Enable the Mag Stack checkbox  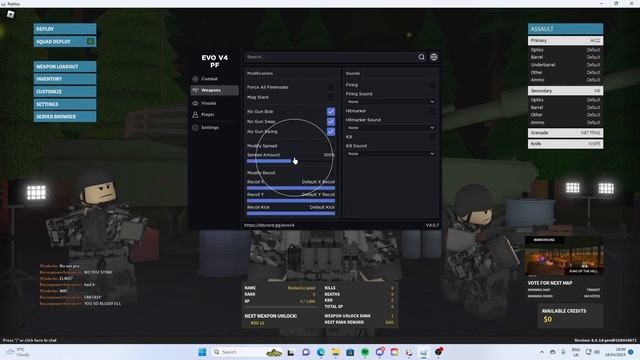[x=331, y=97]
